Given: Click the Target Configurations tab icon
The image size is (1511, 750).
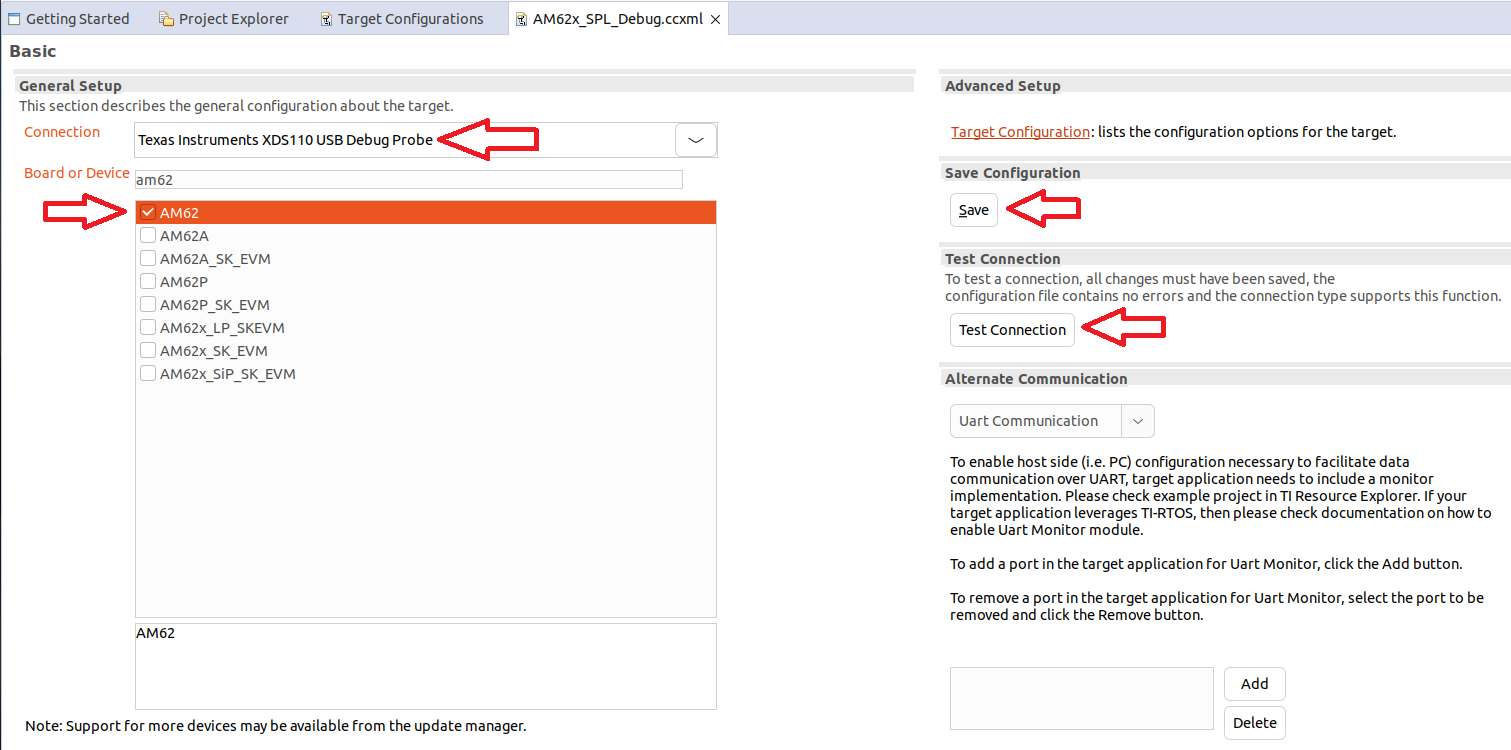Looking at the screenshot, I should click(326, 19).
